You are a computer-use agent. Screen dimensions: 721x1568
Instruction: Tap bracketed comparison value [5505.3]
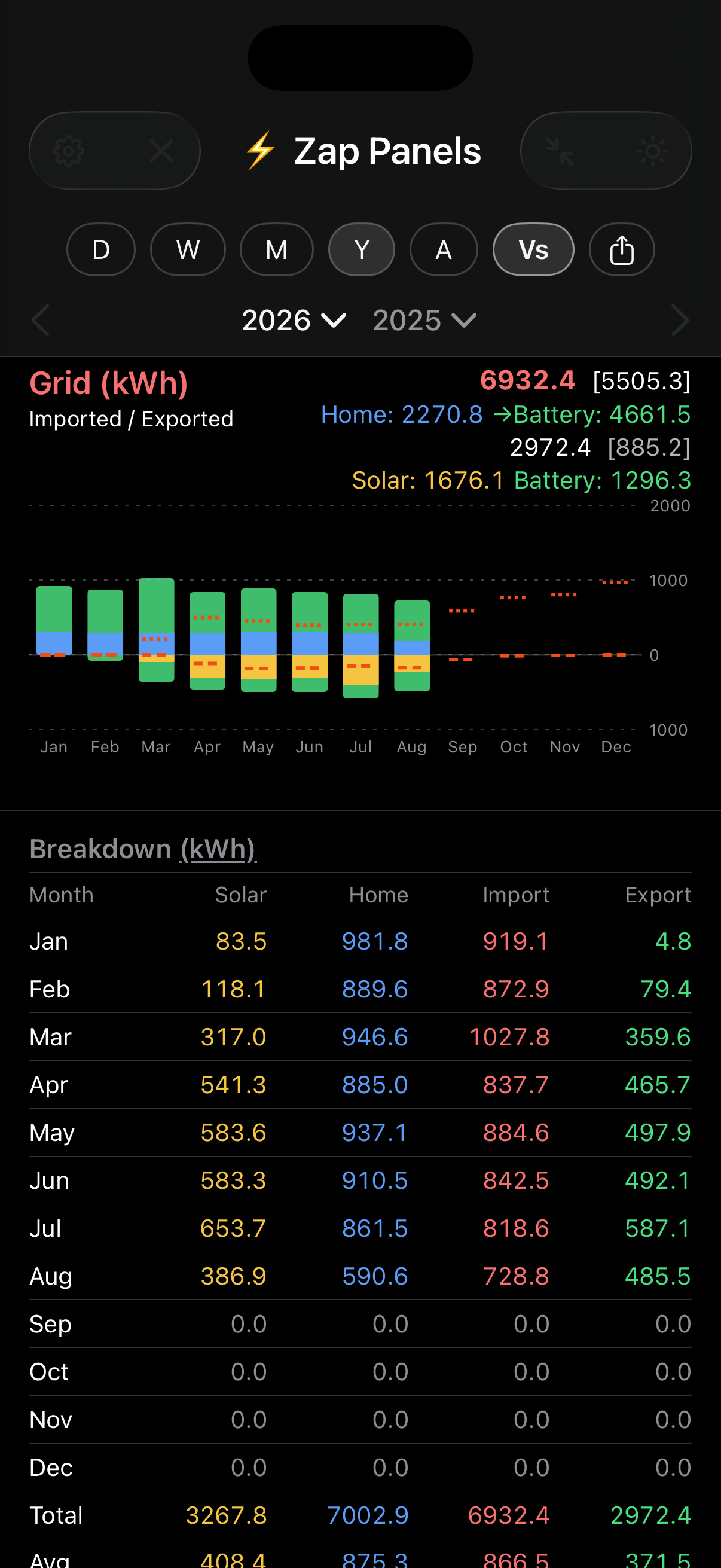[642, 381]
